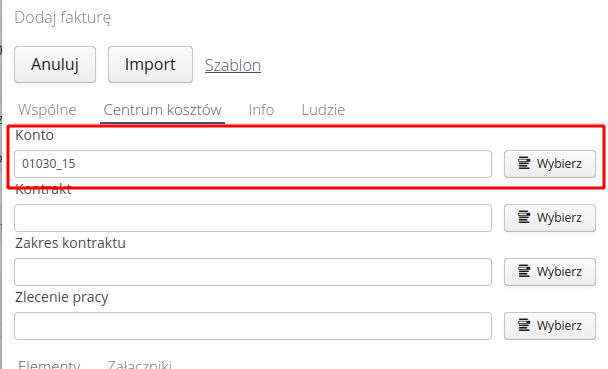The image size is (608, 369).
Task: Go to the Info tab
Action: (x=261, y=110)
